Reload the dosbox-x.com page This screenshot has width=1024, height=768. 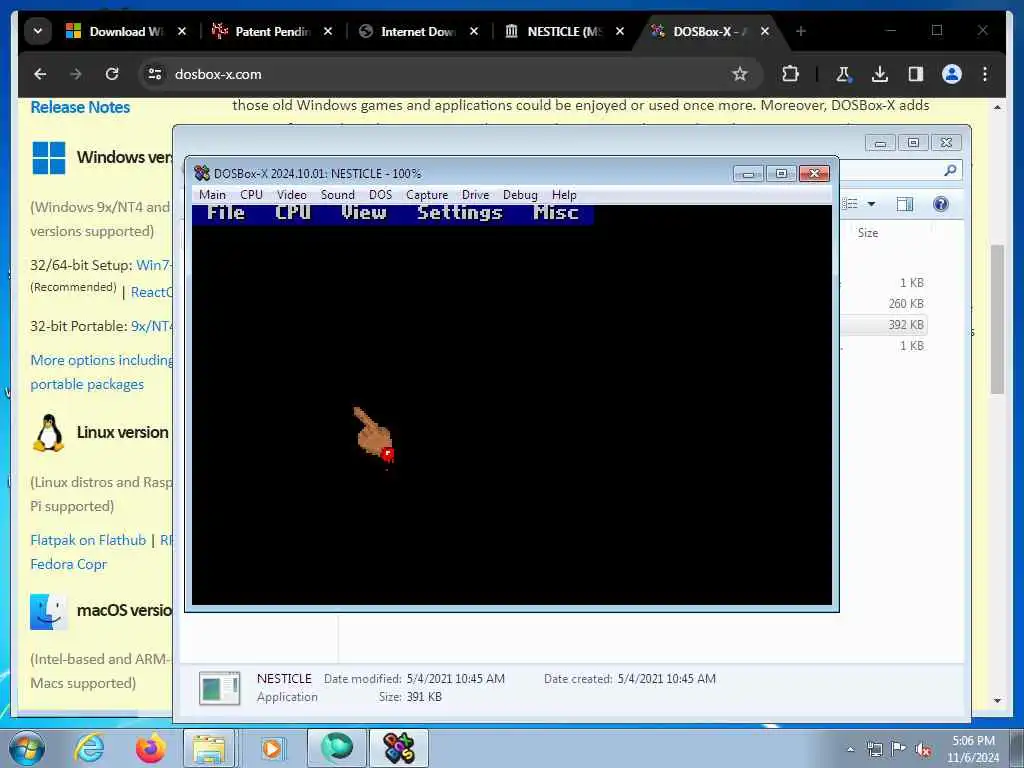[x=112, y=74]
